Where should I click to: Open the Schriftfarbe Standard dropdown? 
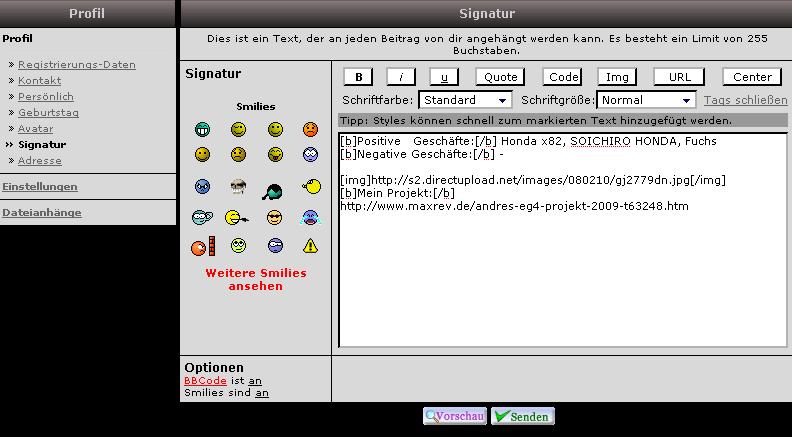pyautogui.click(x=465, y=100)
